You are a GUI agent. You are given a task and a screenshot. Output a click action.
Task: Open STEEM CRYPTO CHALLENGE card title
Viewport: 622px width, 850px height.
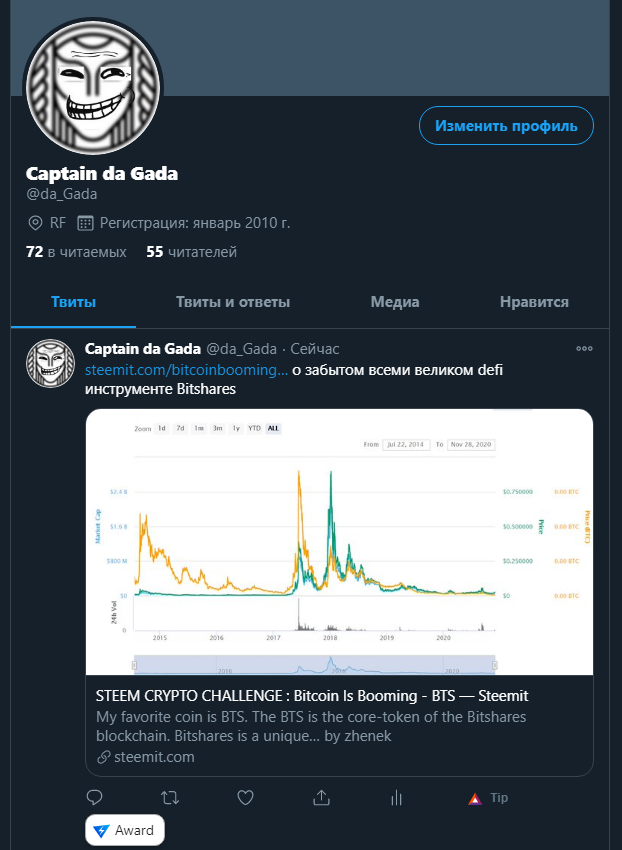point(312,695)
